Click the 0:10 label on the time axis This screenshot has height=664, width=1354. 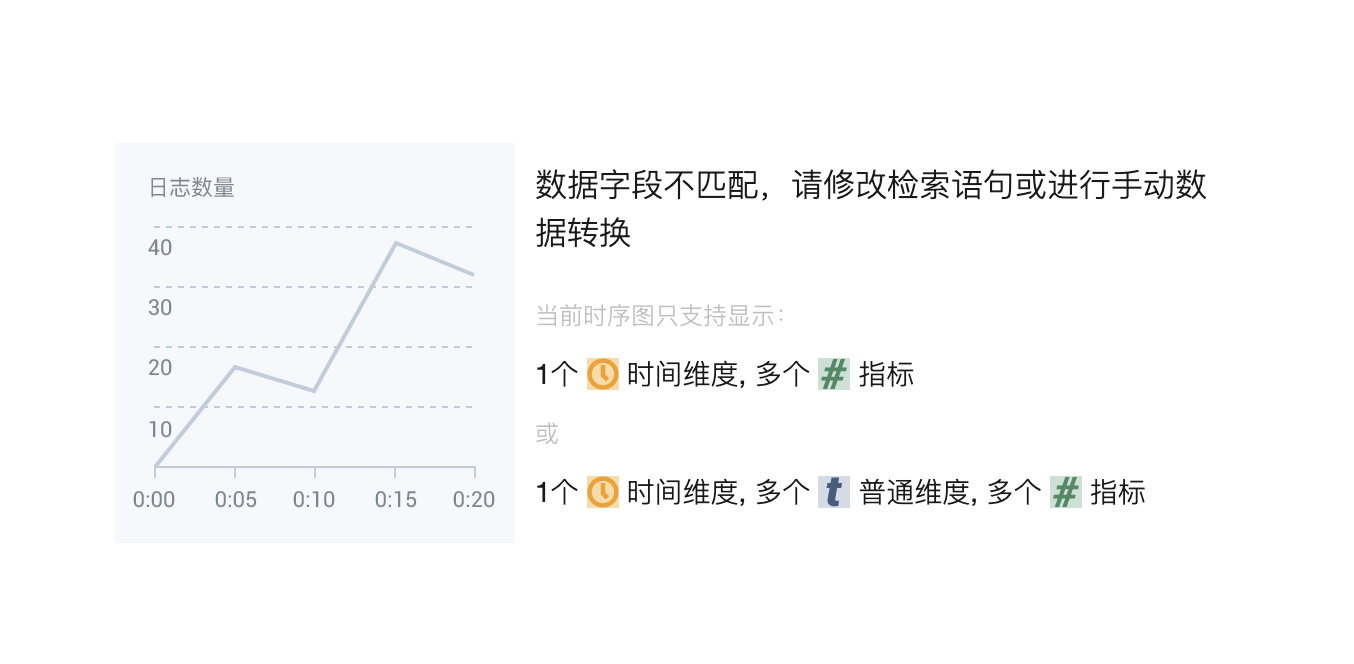314,499
